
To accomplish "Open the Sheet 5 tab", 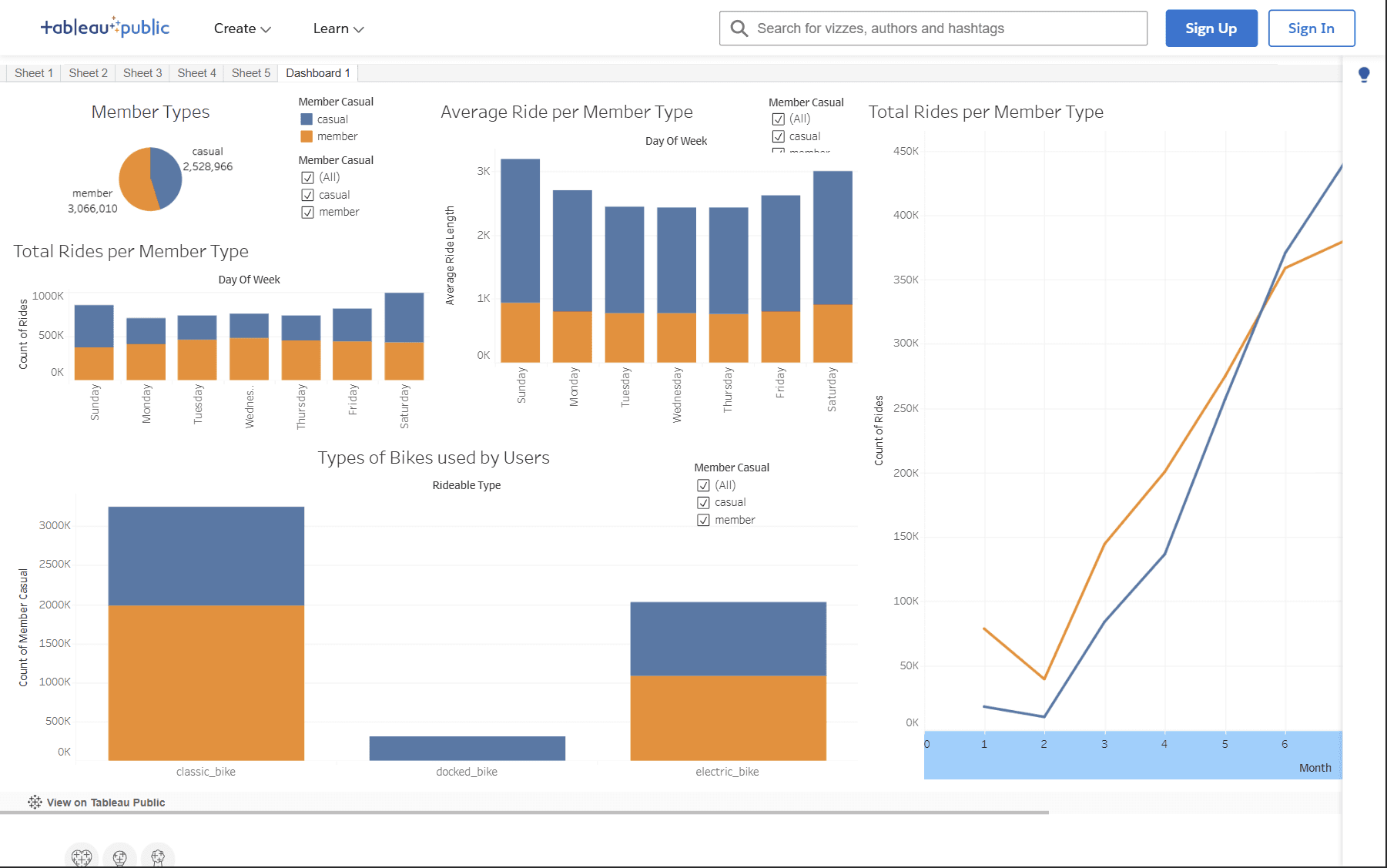I will (250, 72).
